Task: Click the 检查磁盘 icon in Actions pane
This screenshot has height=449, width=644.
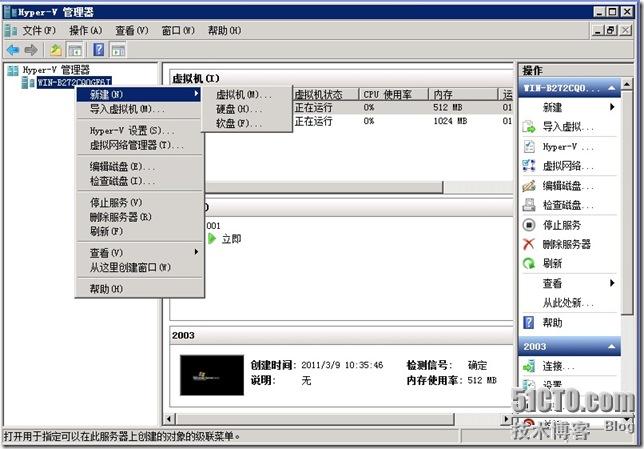Action: pyautogui.click(x=529, y=205)
